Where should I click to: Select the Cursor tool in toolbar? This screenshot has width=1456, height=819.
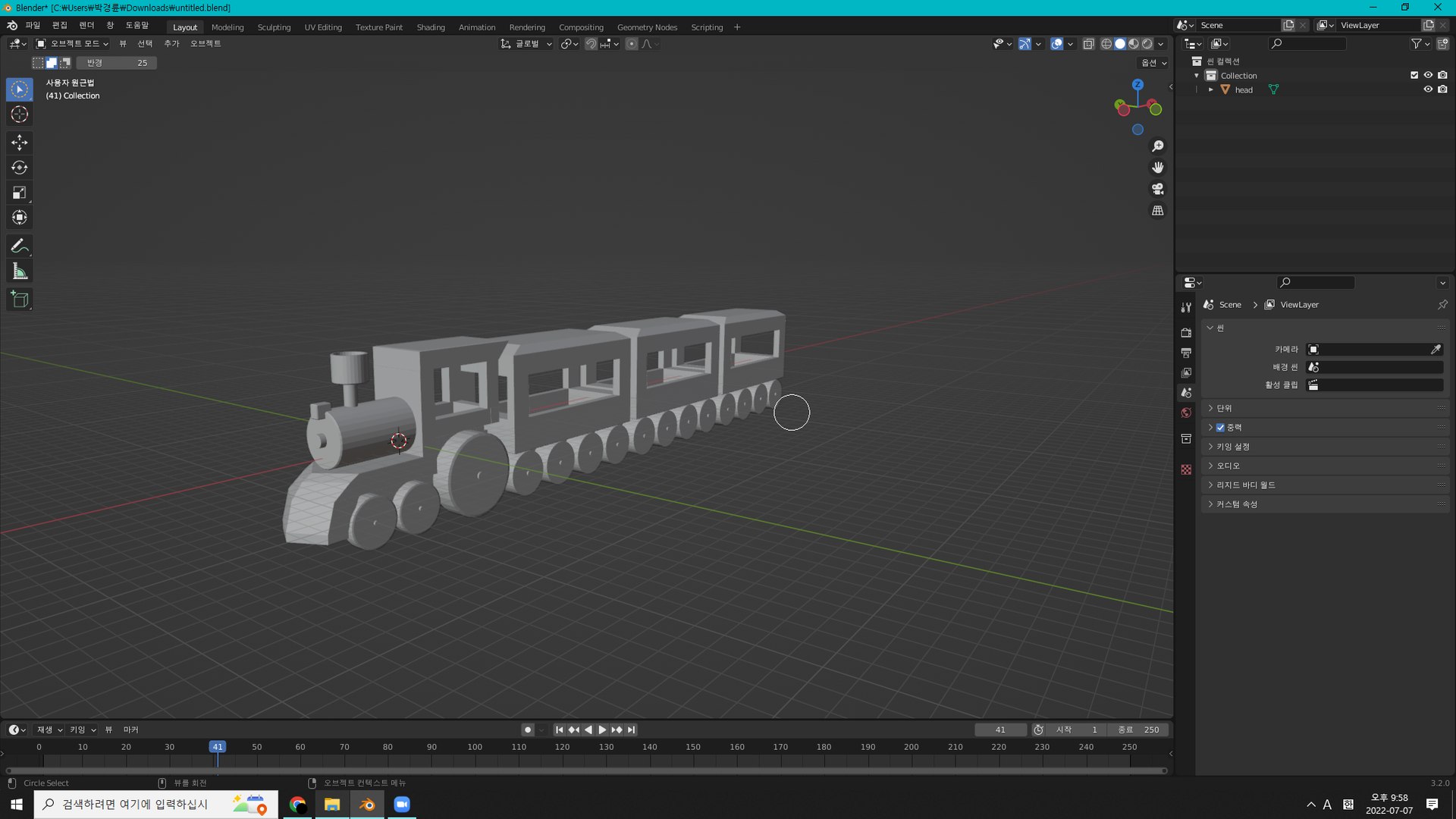(20, 115)
